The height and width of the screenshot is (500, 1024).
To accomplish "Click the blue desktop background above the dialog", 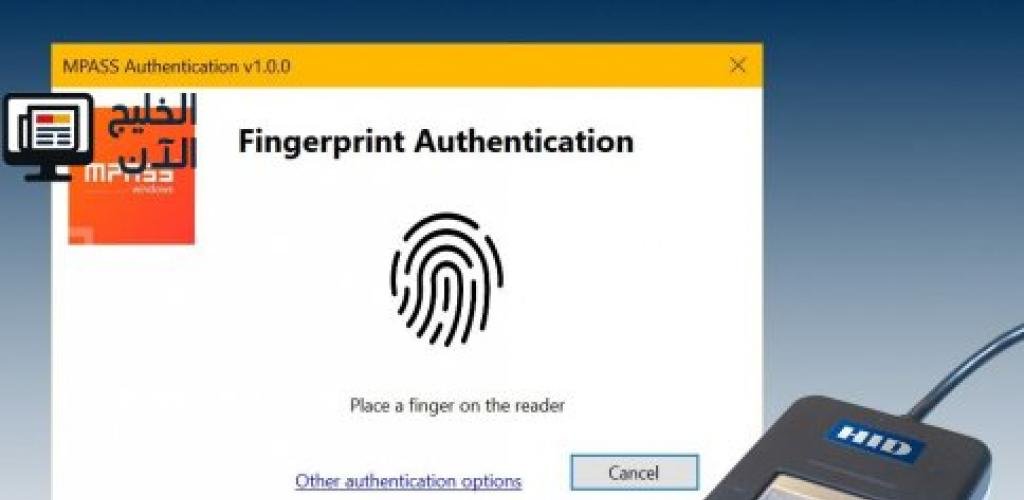I will tap(457, 21).
